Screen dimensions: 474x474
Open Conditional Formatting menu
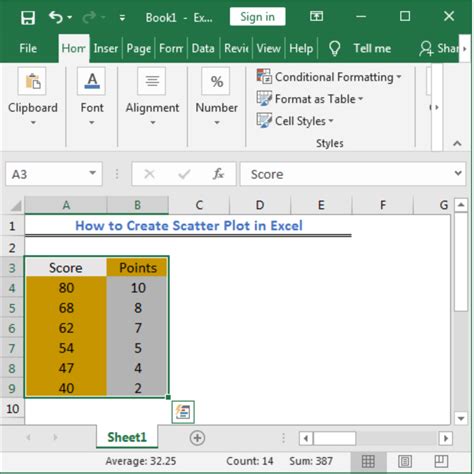tap(329, 77)
